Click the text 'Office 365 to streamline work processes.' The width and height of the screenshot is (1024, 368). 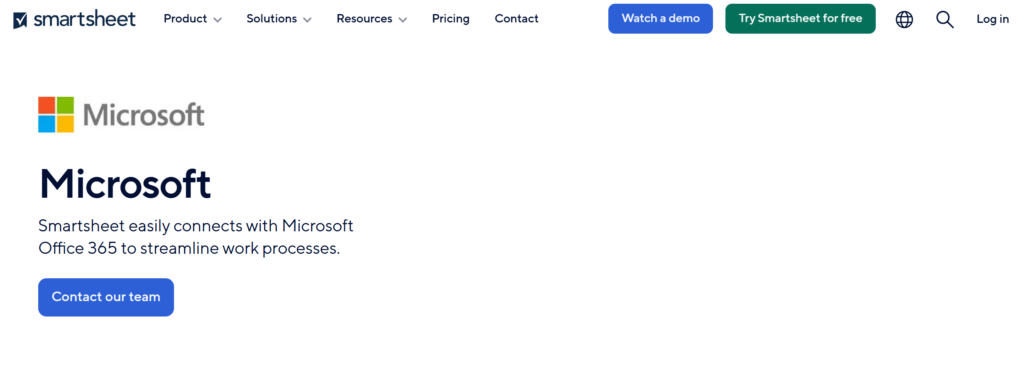click(x=189, y=249)
